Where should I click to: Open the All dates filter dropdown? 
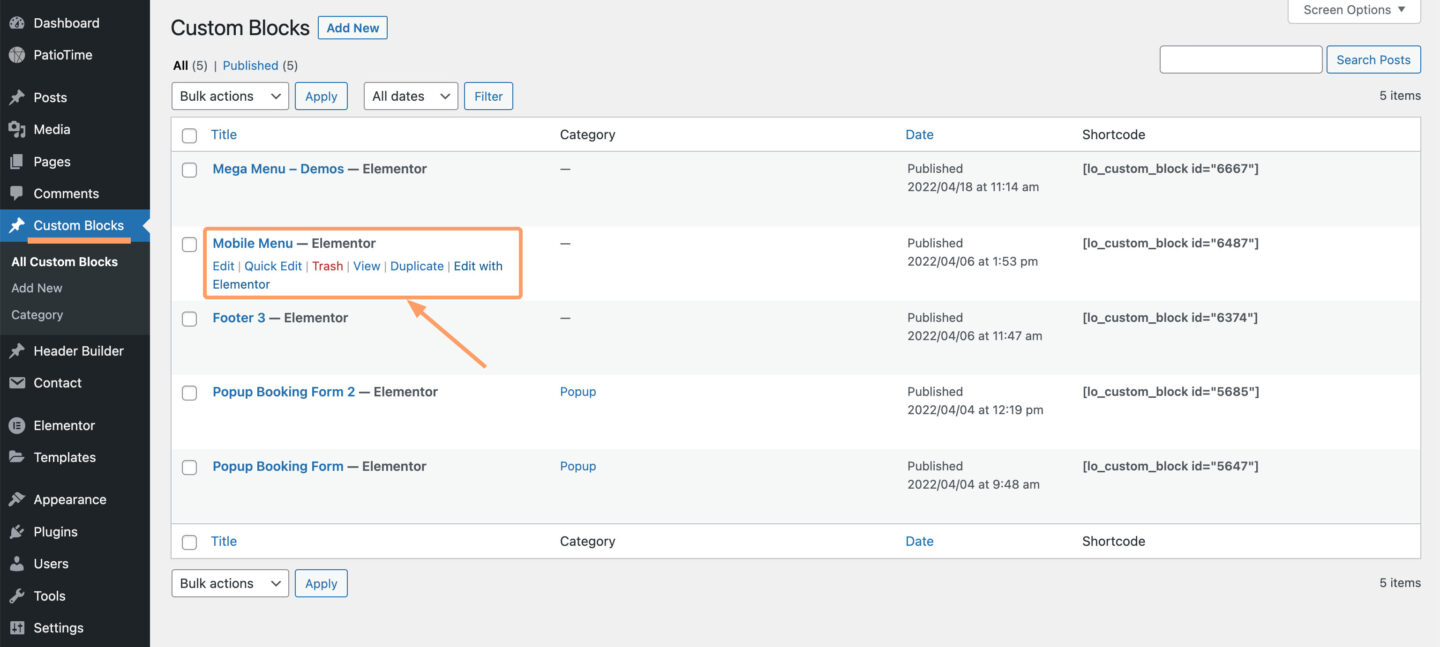[410, 96]
